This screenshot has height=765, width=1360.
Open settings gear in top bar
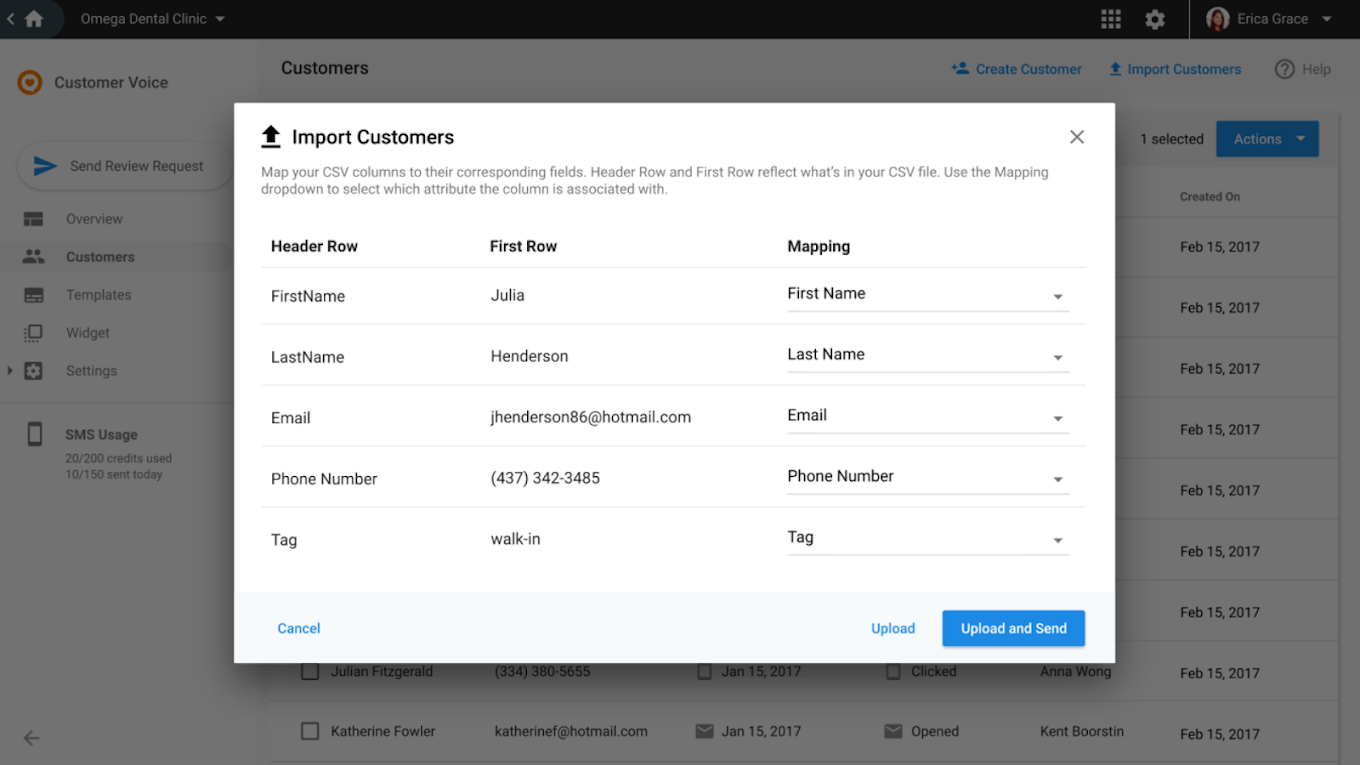(1155, 19)
